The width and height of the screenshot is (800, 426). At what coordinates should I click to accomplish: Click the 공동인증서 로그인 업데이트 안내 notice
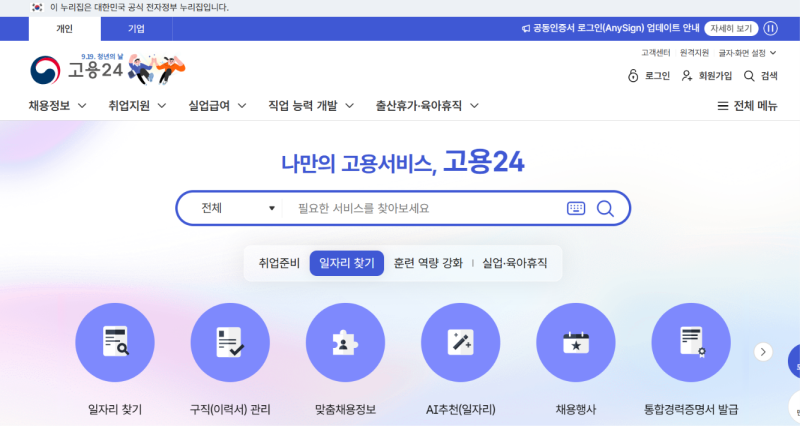click(x=616, y=29)
